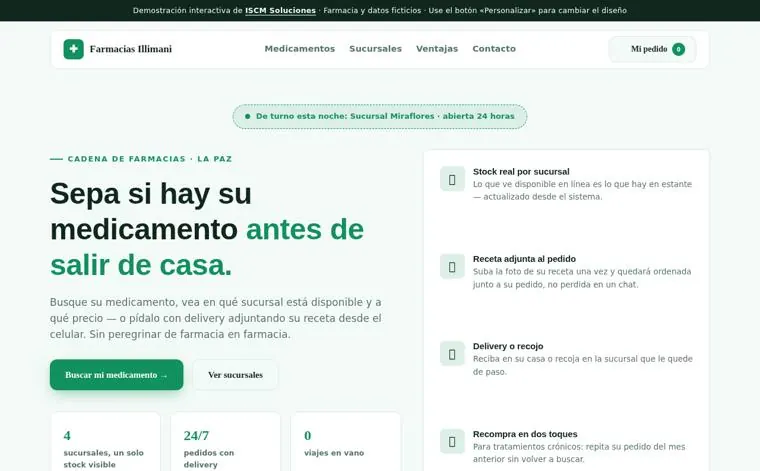This screenshot has height=471, width=760.
Task: Open the Stock real por sucursal icon
Action: point(452,179)
